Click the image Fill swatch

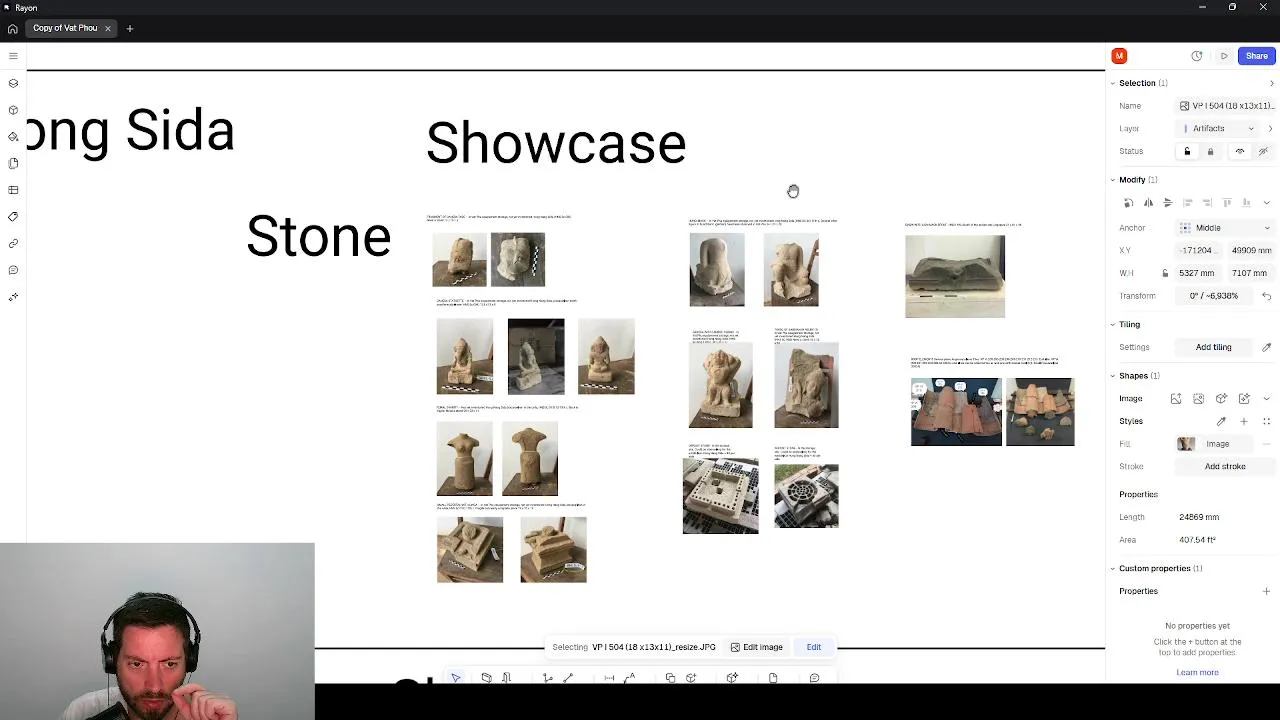coord(1186,444)
